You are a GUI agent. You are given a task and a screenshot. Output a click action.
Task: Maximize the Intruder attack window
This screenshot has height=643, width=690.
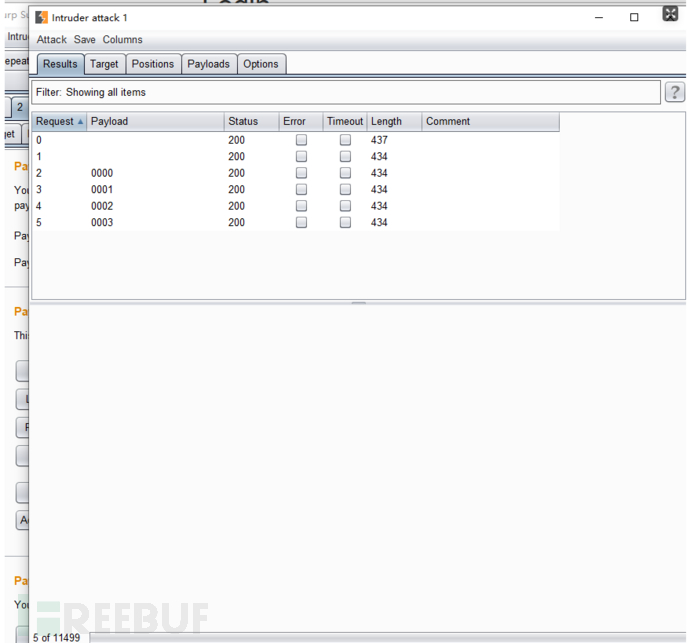click(x=634, y=18)
